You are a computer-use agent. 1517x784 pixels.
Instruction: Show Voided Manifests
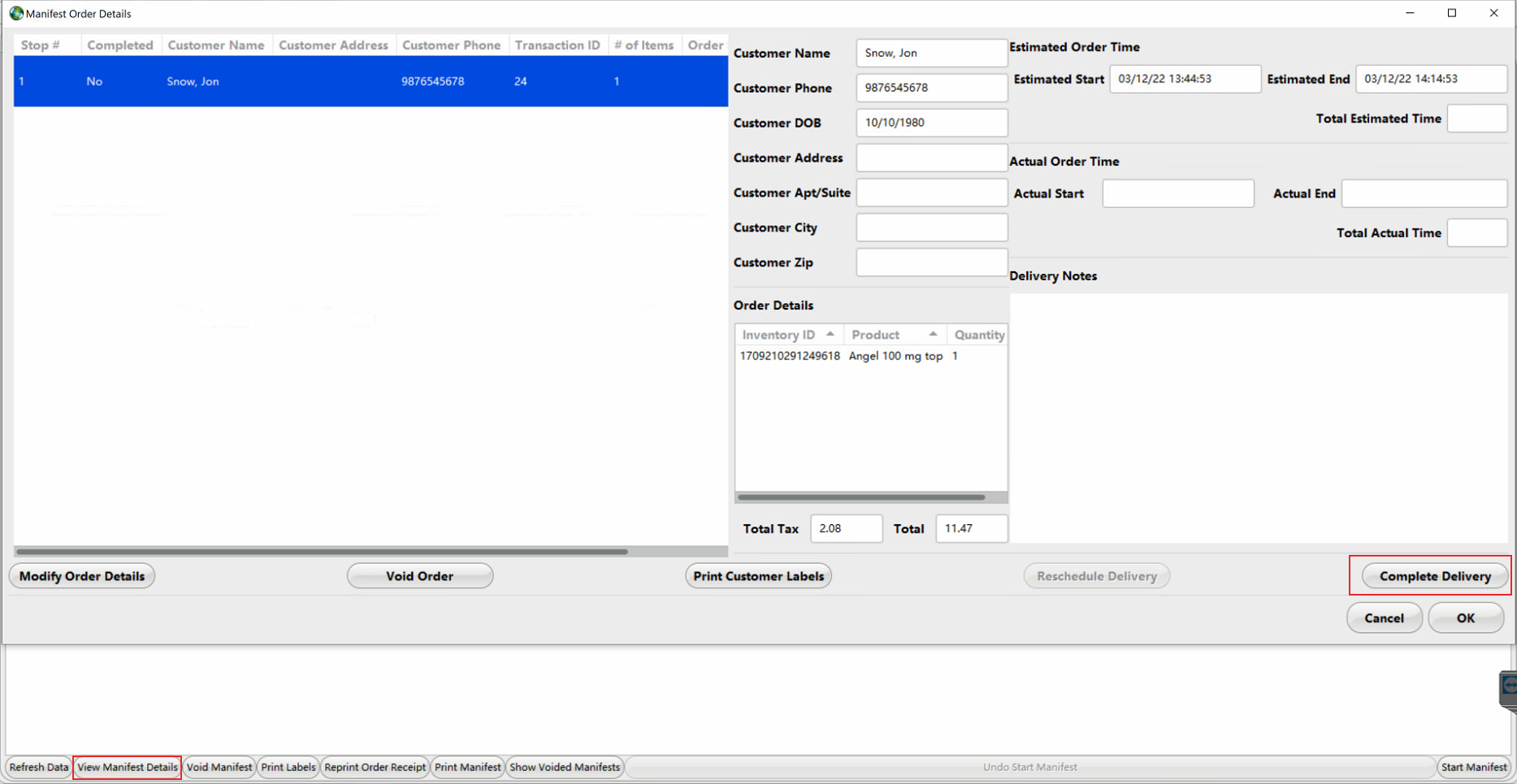tap(564, 767)
